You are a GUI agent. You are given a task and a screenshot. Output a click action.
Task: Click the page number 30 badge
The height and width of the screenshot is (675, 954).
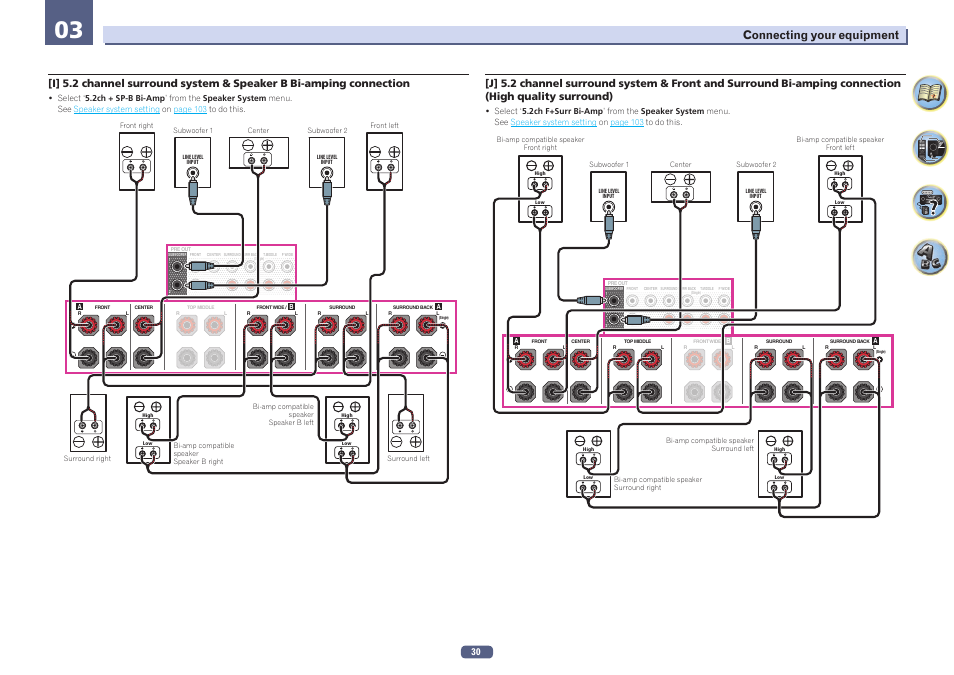[x=476, y=652]
